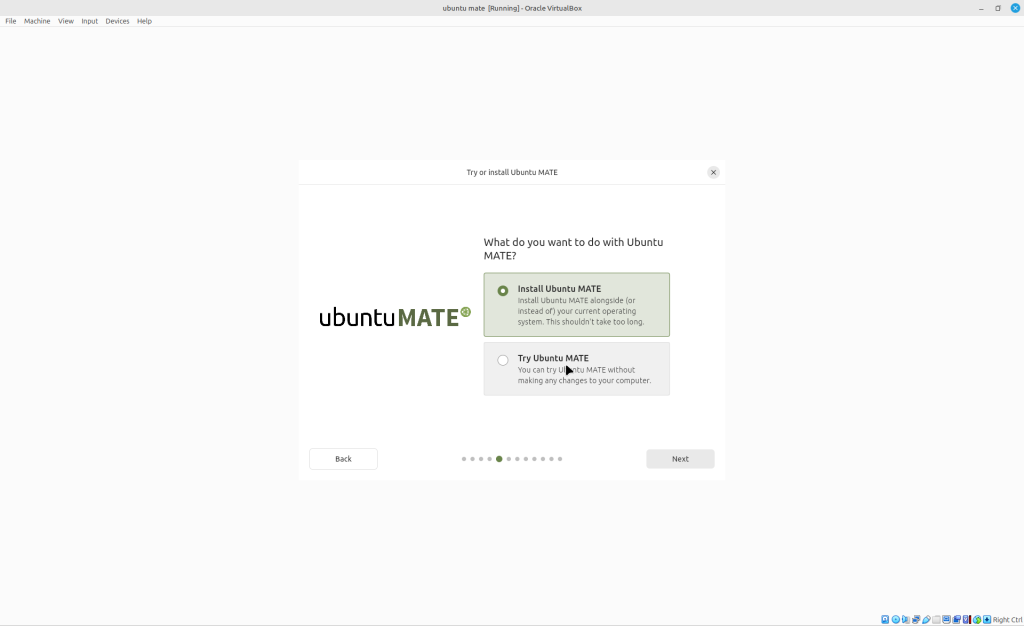Click the Back button in the installer

(x=344, y=459)
